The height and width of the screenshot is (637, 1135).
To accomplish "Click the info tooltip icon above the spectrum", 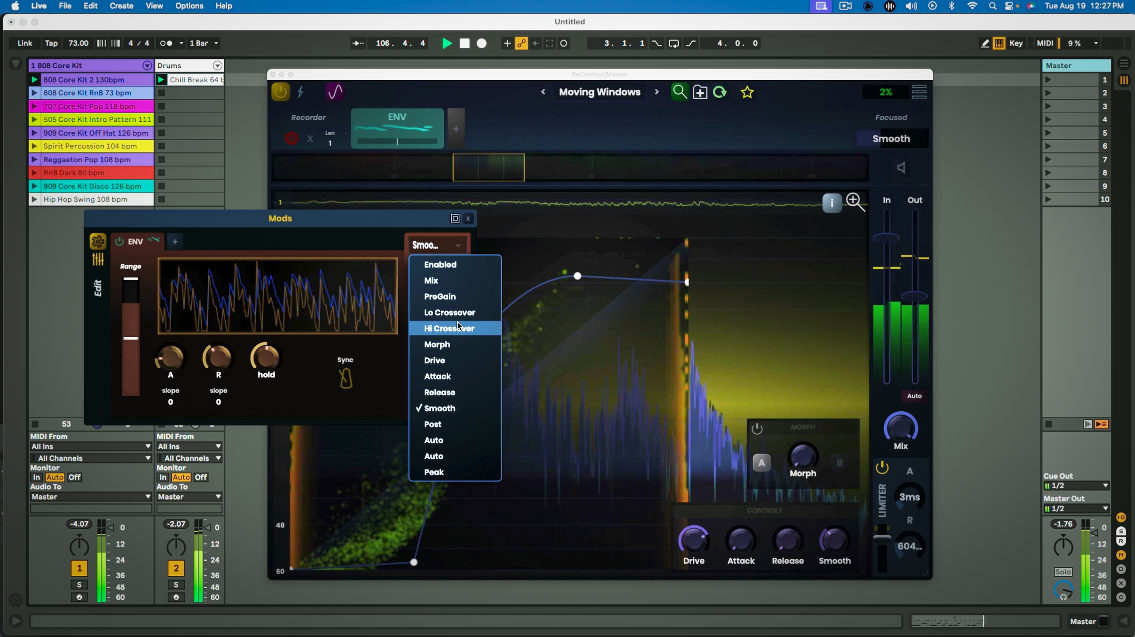I will (x=831, y=202).
